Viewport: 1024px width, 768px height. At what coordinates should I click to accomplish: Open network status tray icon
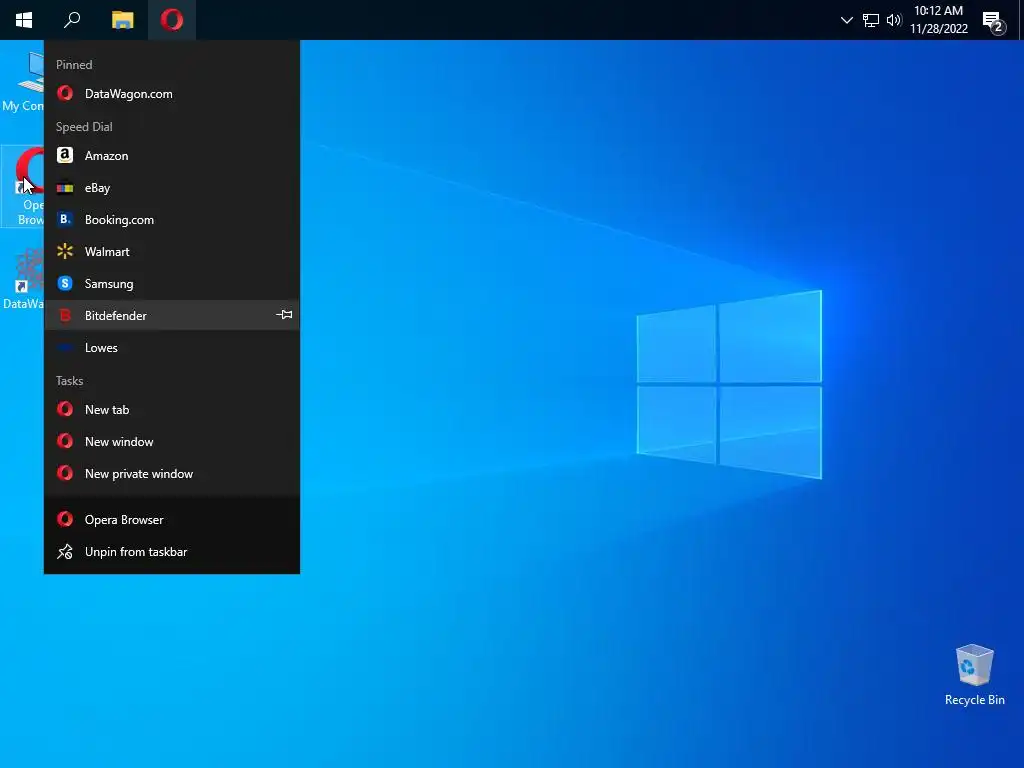click(871, 20)
